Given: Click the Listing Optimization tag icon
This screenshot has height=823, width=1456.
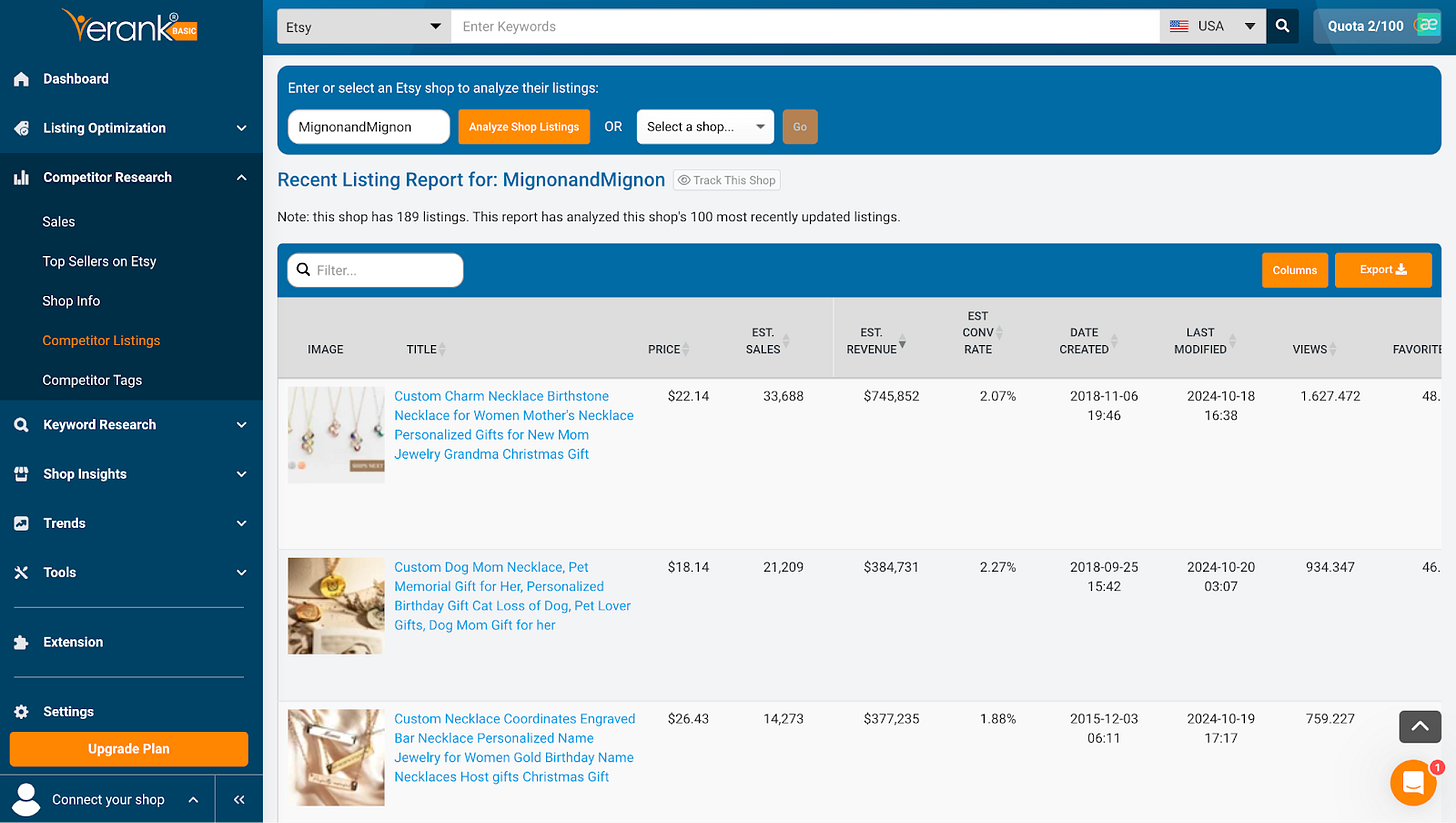Looking at the screenshot, I should [x=21, y=128].
